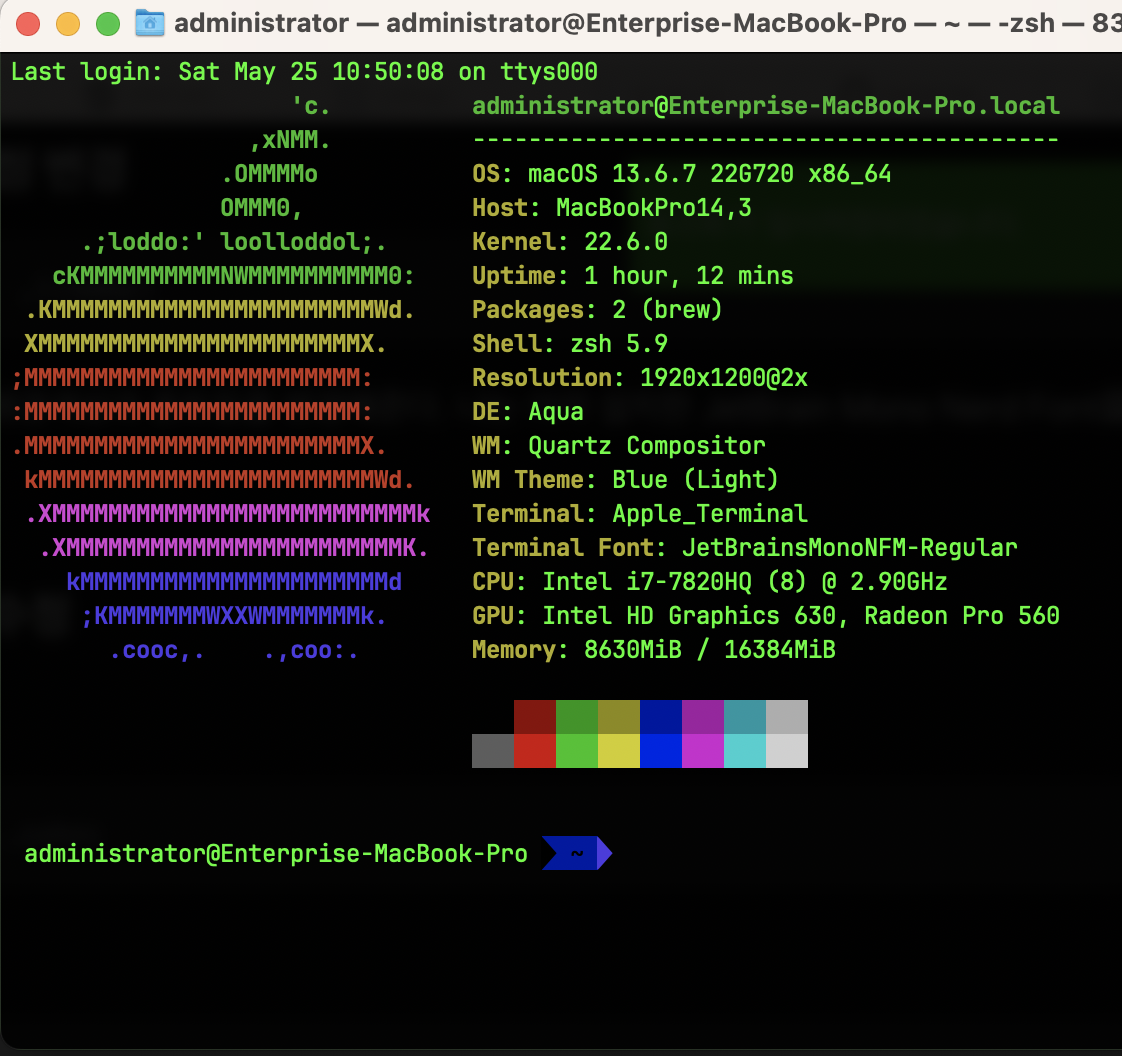Click the light gray color block, top row
This screenshot has height=1056, width=1122.
[787, 717]
